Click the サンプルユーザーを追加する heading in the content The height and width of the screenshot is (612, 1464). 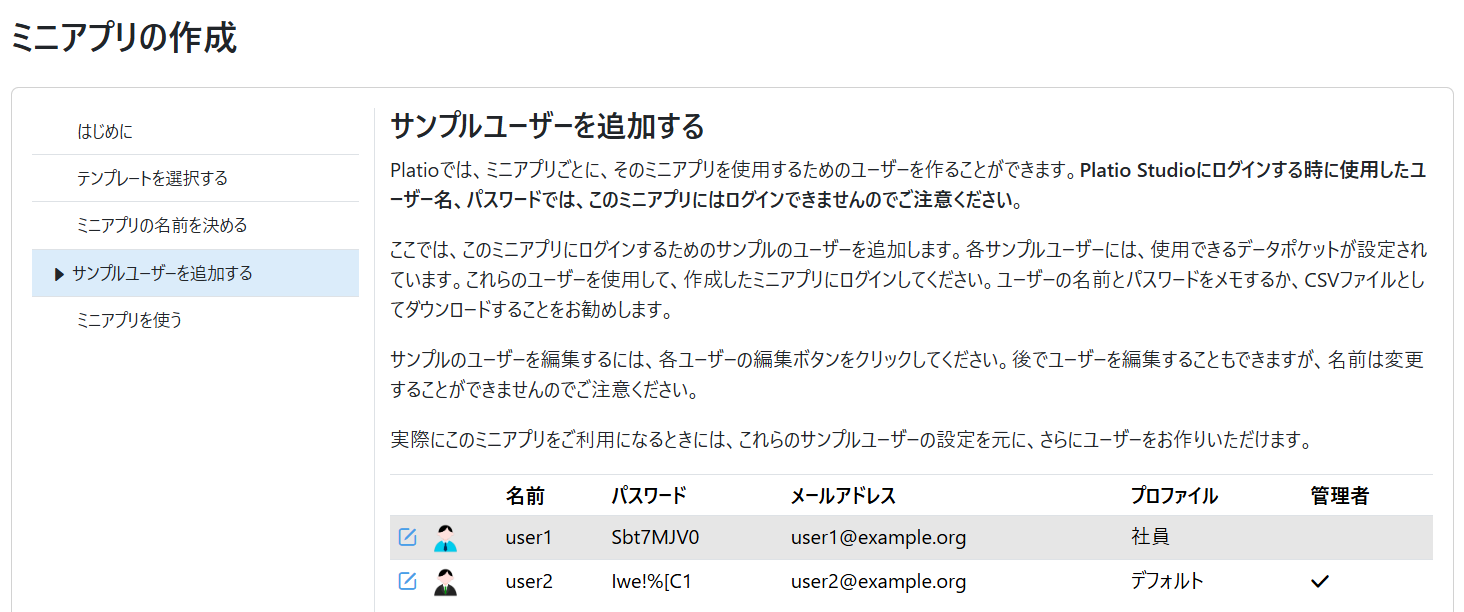[x=547, y=127]
